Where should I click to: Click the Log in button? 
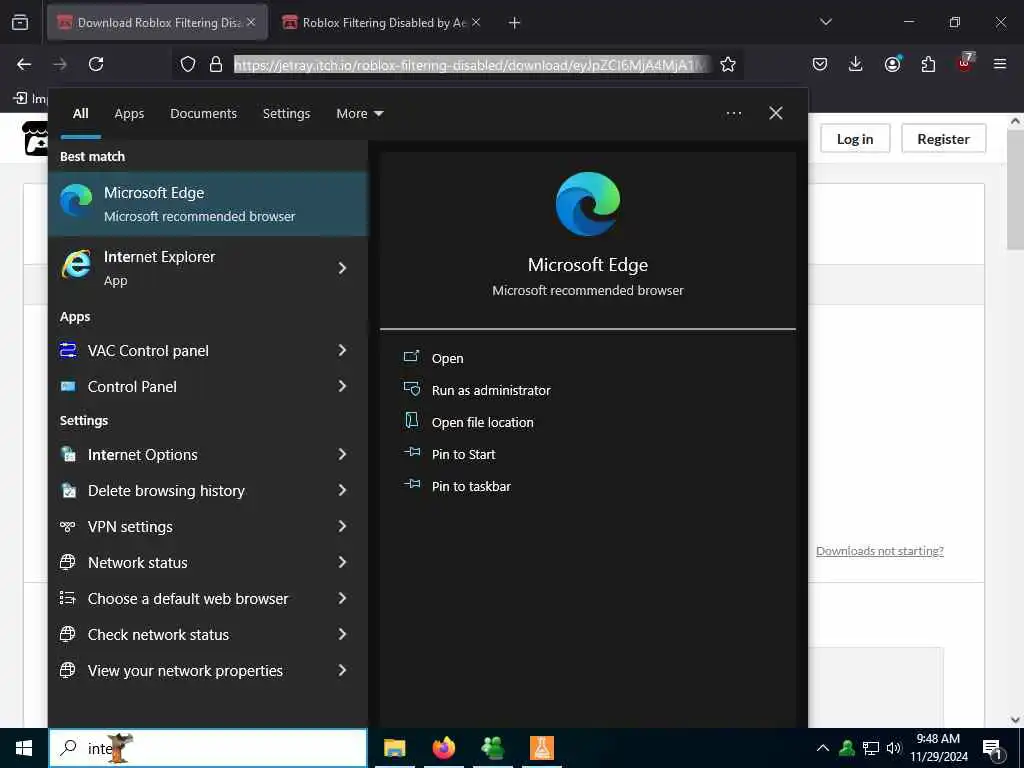(855, 138)
